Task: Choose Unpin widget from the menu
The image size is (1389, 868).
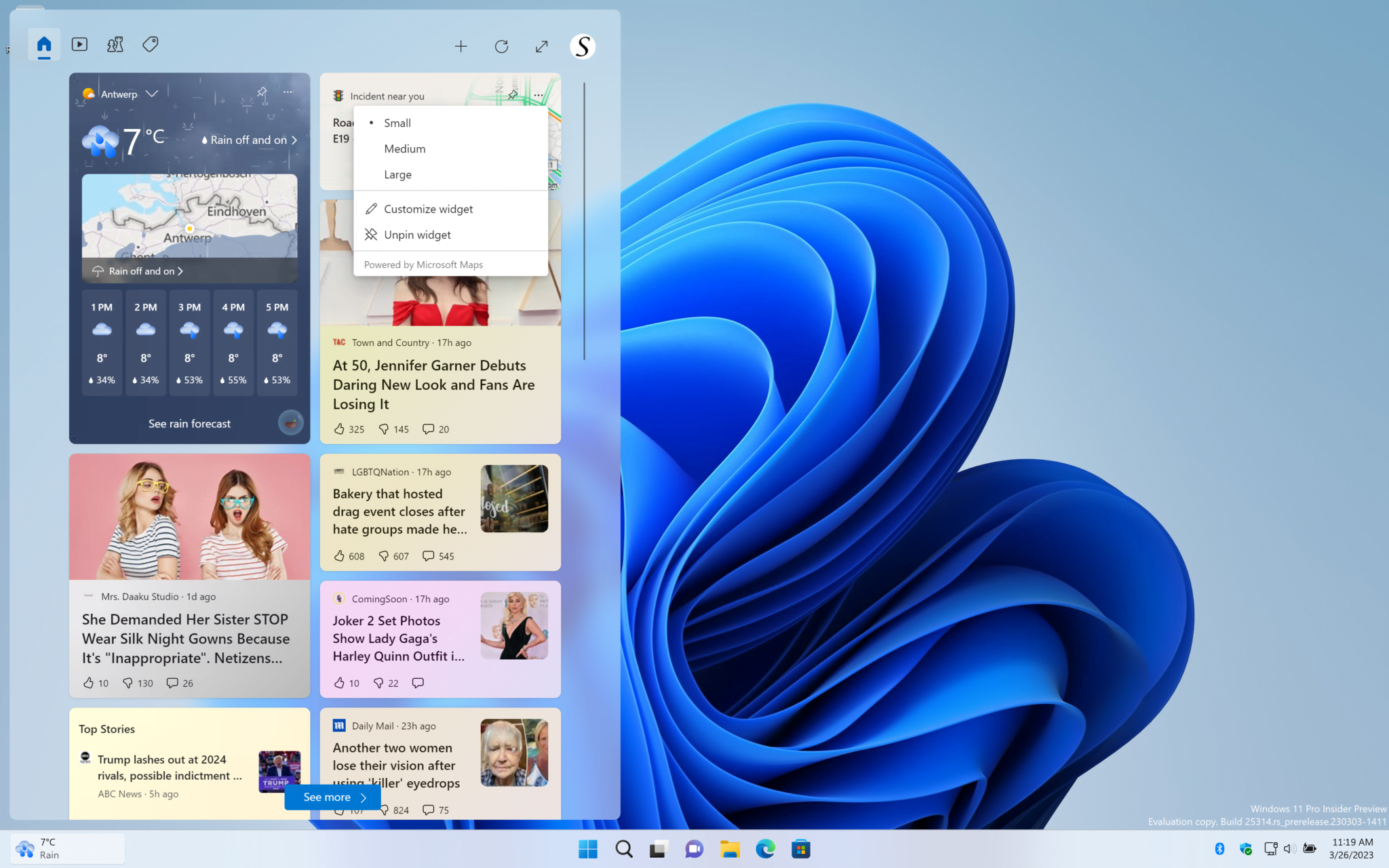Action: (417, 234)
